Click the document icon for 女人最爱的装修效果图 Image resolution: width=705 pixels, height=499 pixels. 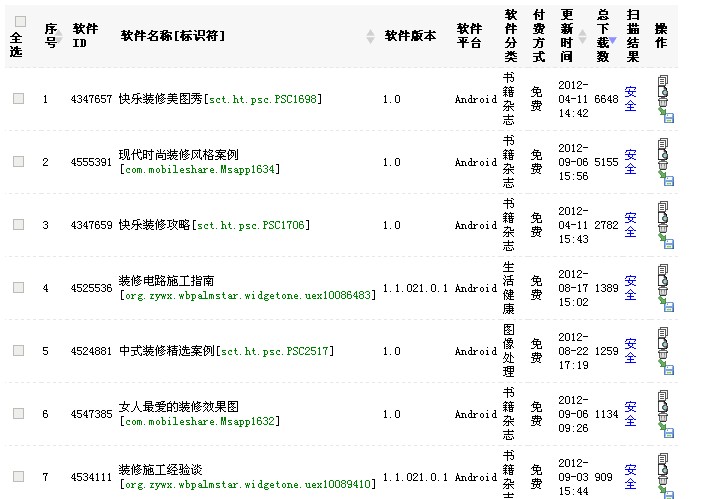click(662, 397)
